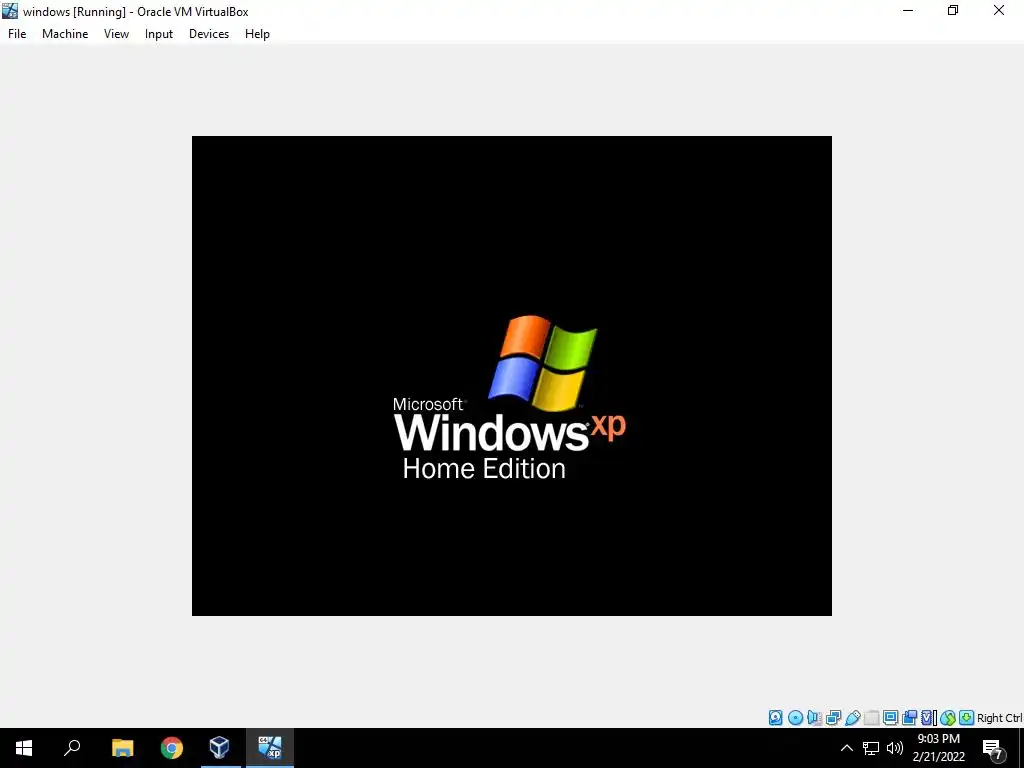Viewport: 1024px width, 768px height.
Task: Close the VirtualBox VM window
Action: 999,10
